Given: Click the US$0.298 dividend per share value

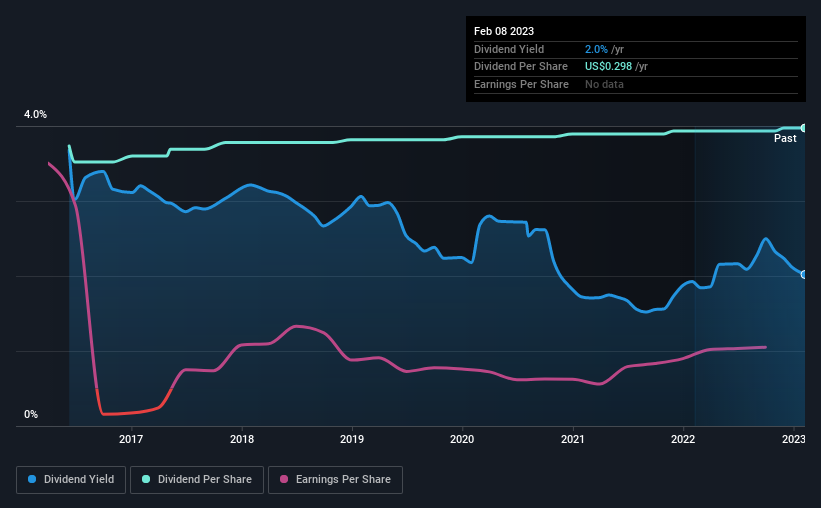Looking at the screenshot, I should point(608,67).
